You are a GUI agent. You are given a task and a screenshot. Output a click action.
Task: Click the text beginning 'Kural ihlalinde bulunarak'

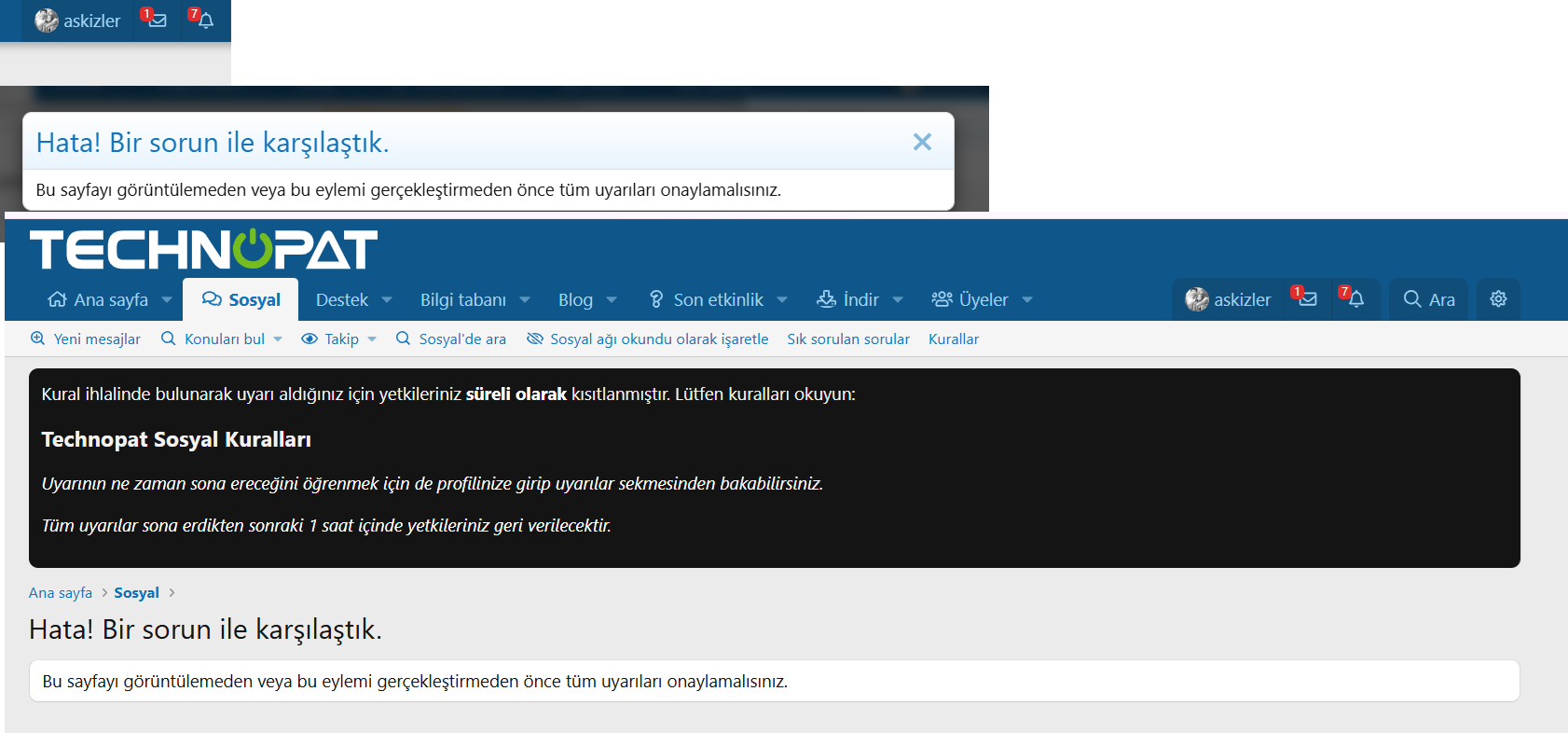(448, 394)
